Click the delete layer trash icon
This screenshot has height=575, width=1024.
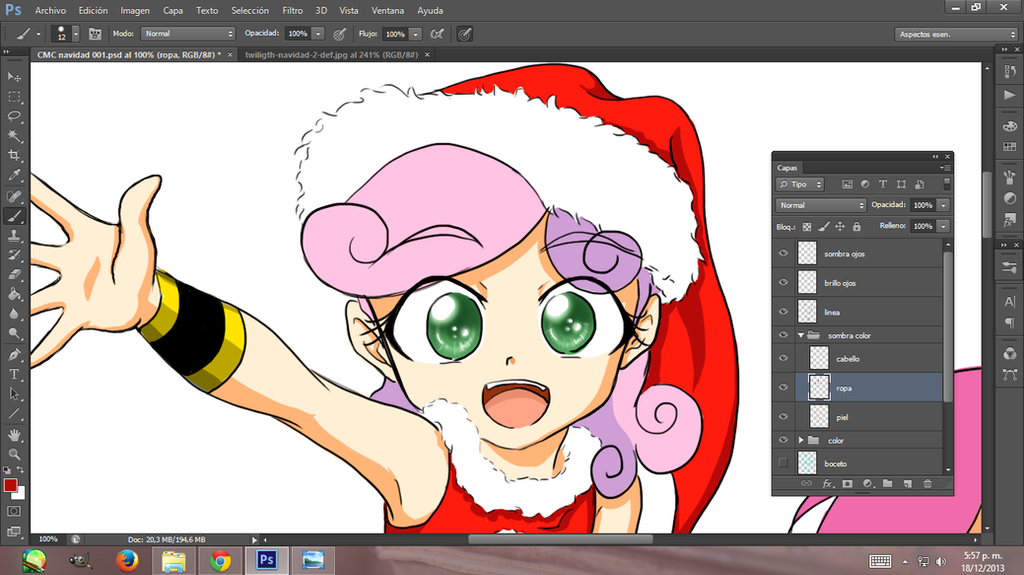click(x=927, y=484)
